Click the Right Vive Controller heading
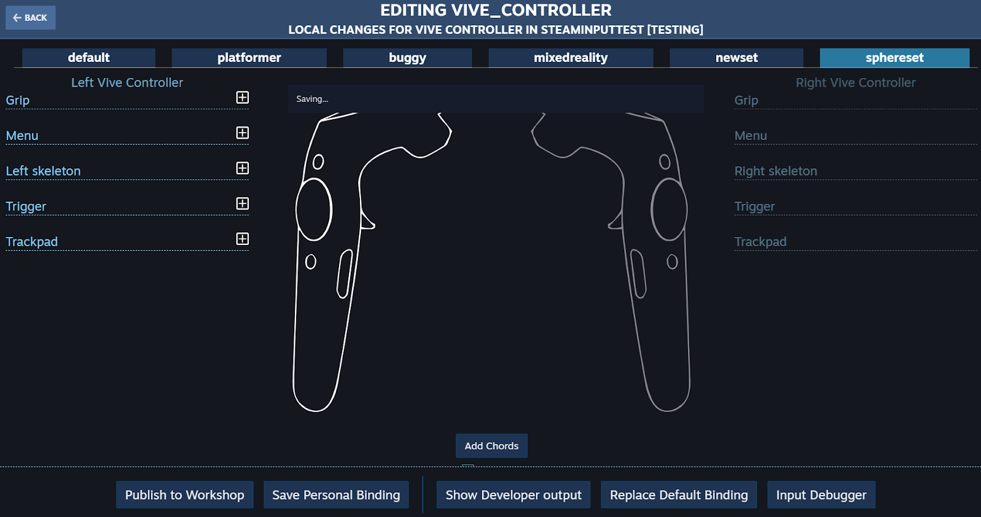 (x=855, y=83)
